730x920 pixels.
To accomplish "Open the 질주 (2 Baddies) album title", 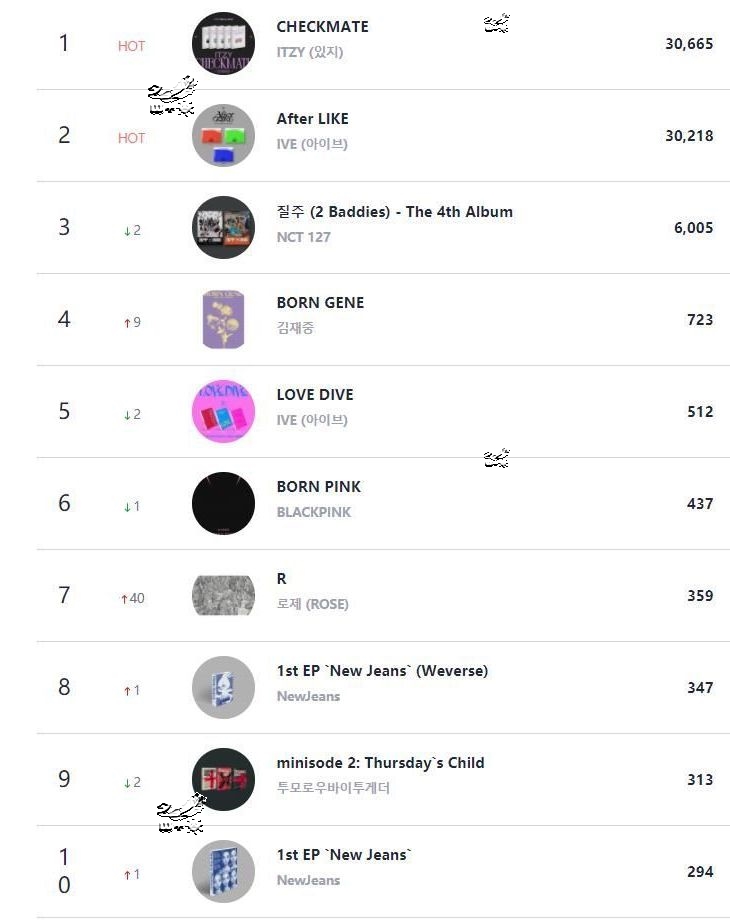I will click(394, 211).
